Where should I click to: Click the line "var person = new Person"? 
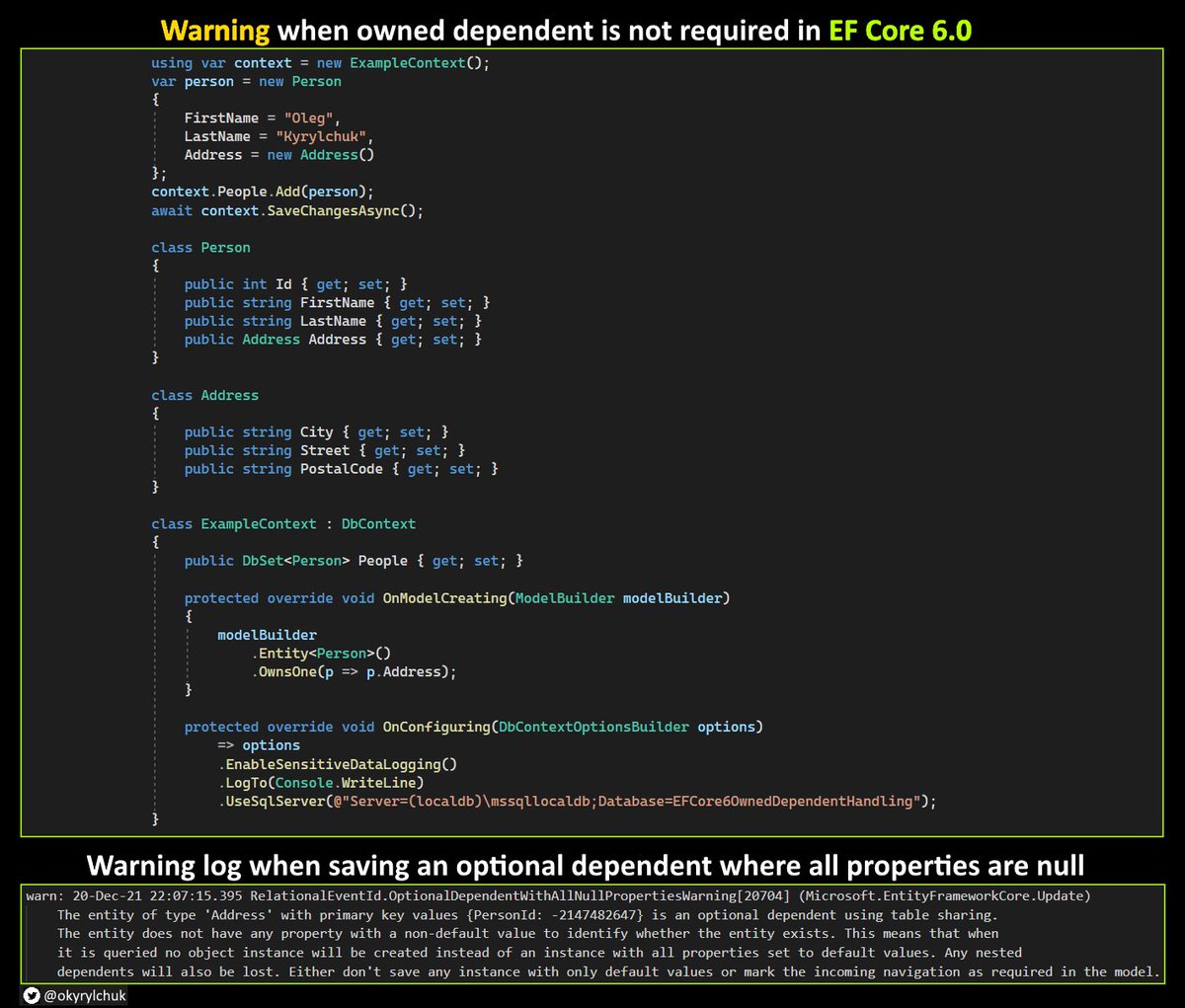[x=246, y=82]
